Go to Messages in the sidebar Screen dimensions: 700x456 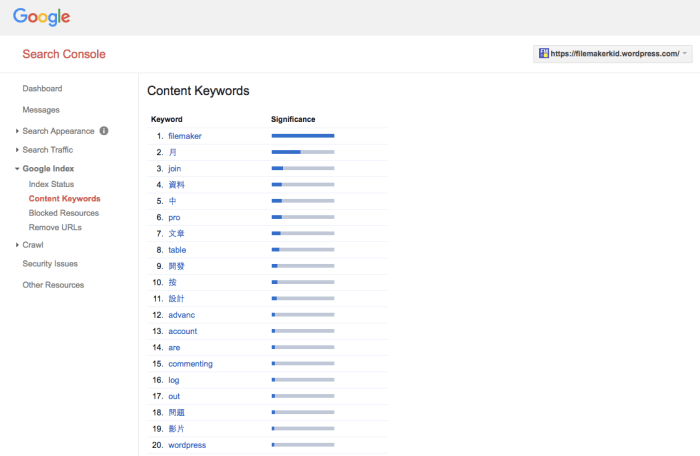pyautogui.click(x=41, y=110)
